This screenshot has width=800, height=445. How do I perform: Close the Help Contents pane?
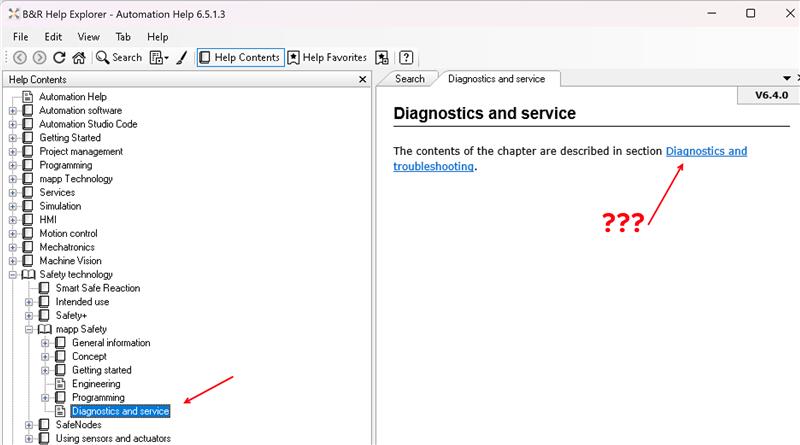(x=363, y=80)
